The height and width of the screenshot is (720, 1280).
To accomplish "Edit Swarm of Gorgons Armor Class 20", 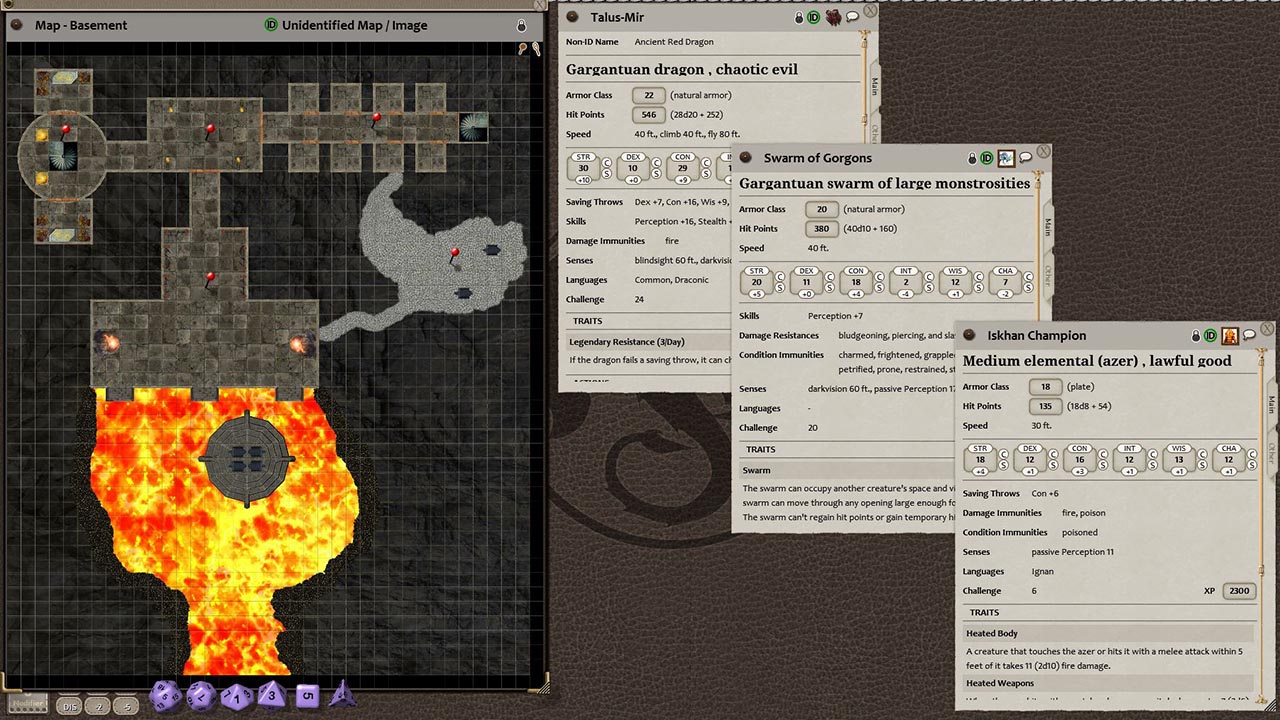I will [821, 209].
